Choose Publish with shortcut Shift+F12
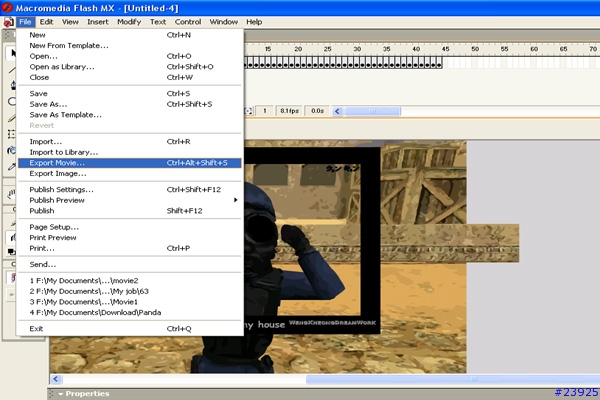The image size is (600, 400). (130, 211)
